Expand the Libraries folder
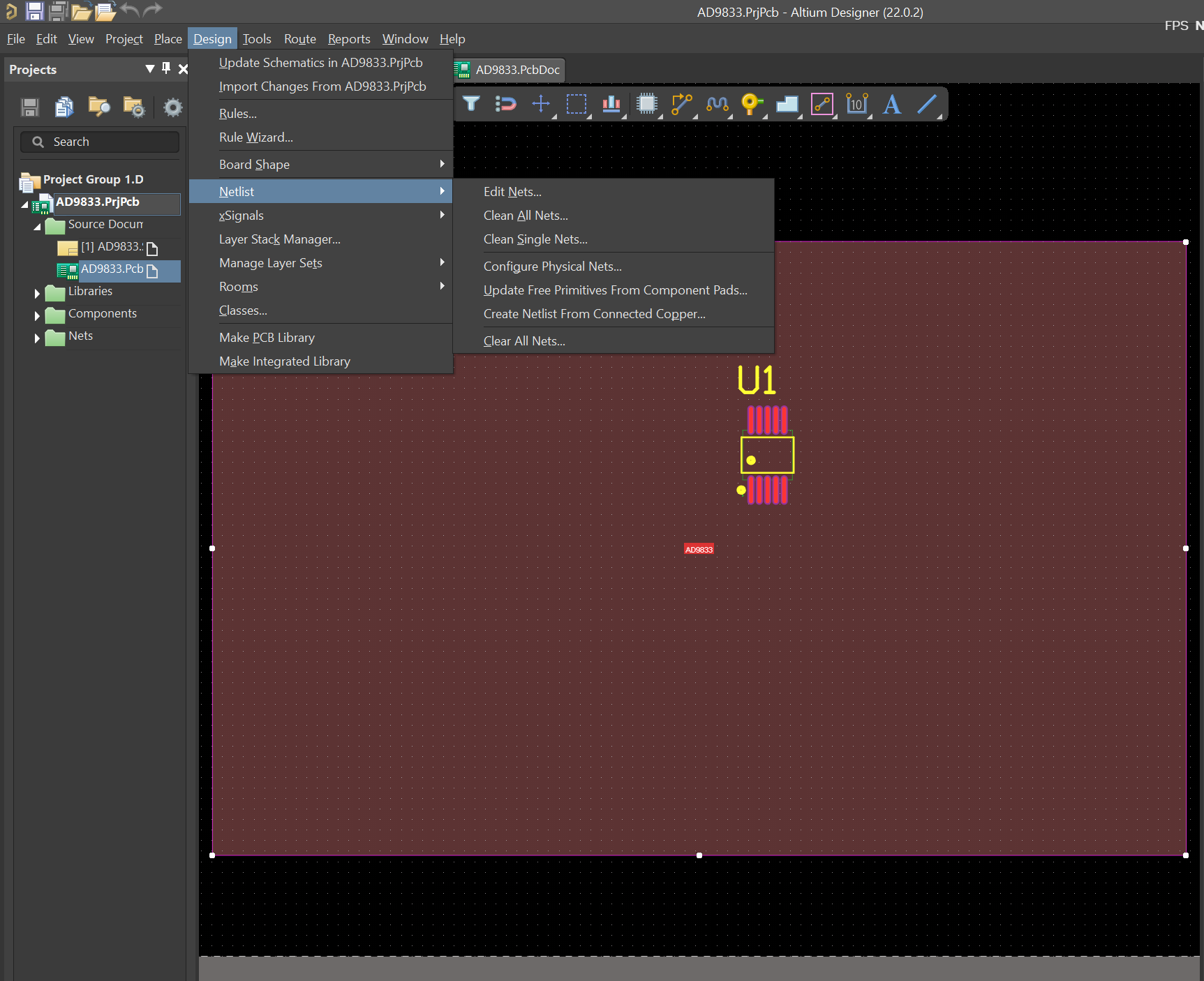 pos(38,294)
